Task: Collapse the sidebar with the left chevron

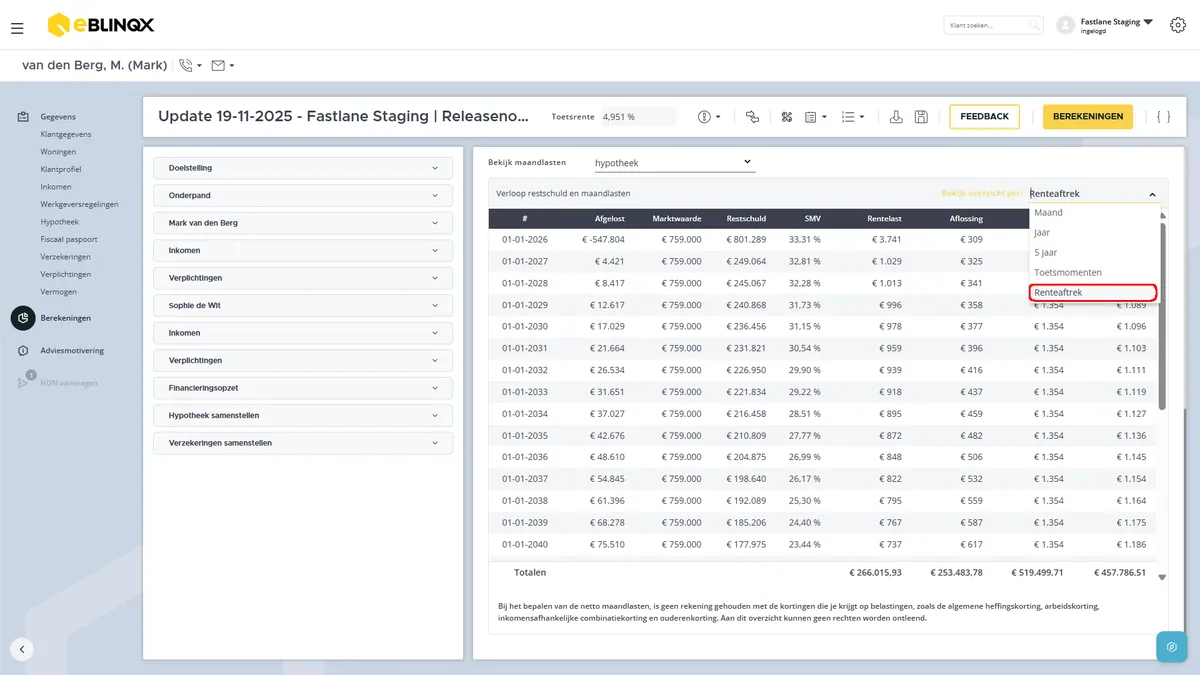Action: click(22, 649)
